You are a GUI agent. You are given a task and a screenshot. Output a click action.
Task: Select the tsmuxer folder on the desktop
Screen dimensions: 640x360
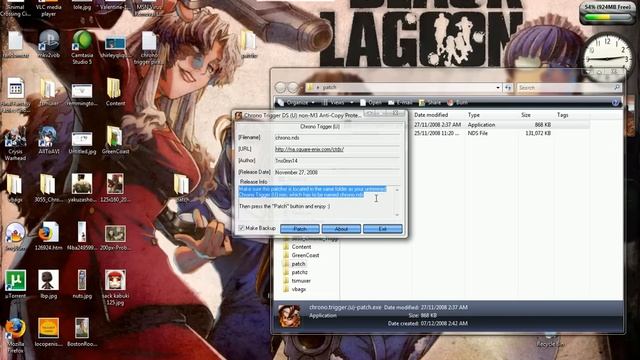[49, 92]
